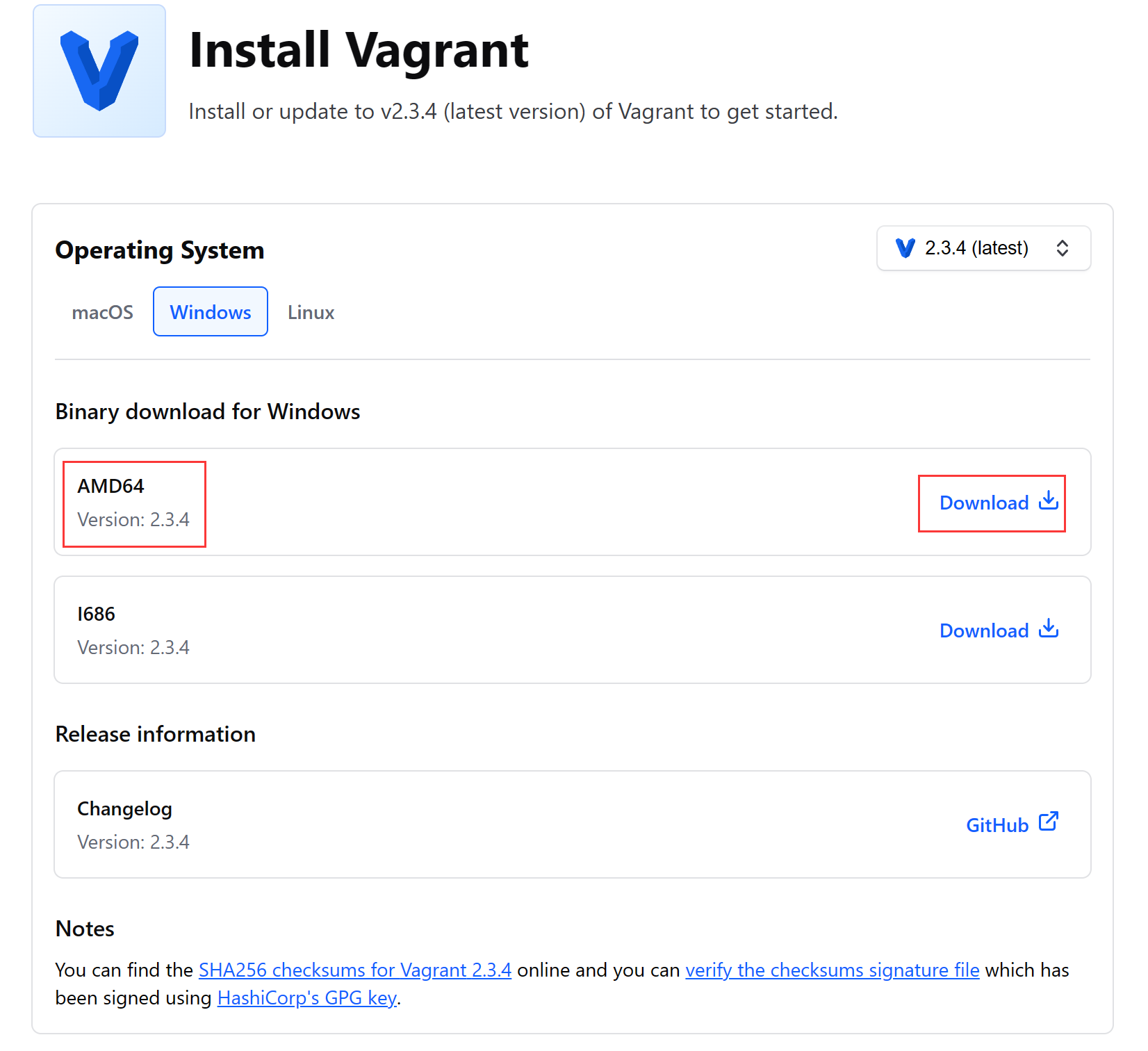Click the external link icon beside GitHub
The image size is (1148, 1051).
(x=1048, y=822)
